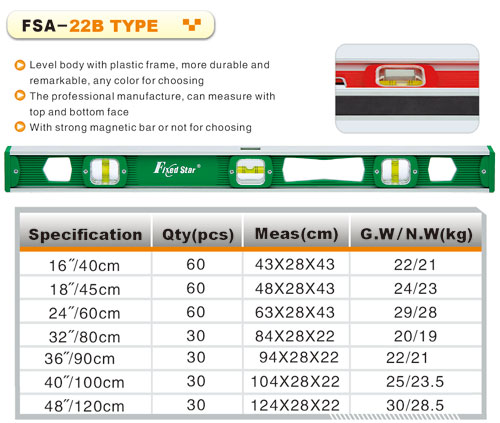The image size is (500, 423).
Task: Click the left vertical bubble vial
Action: (105, 172)
